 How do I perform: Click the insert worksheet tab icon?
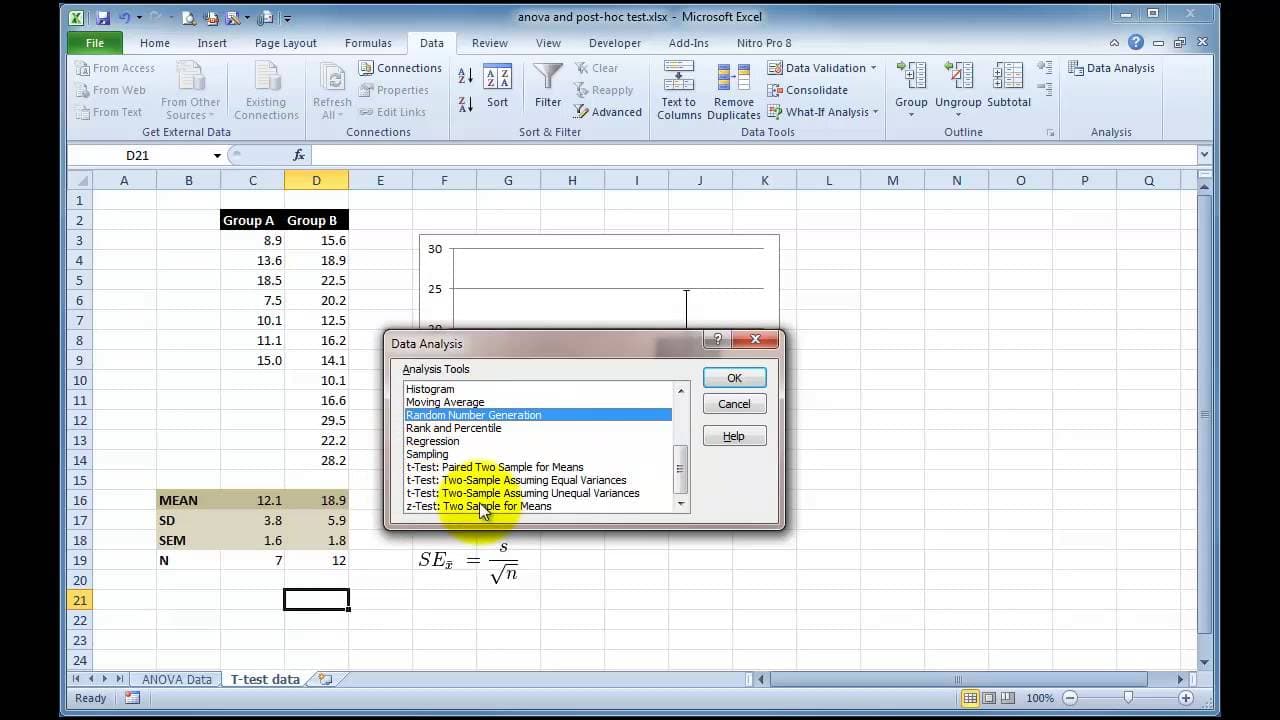point(324,679)
